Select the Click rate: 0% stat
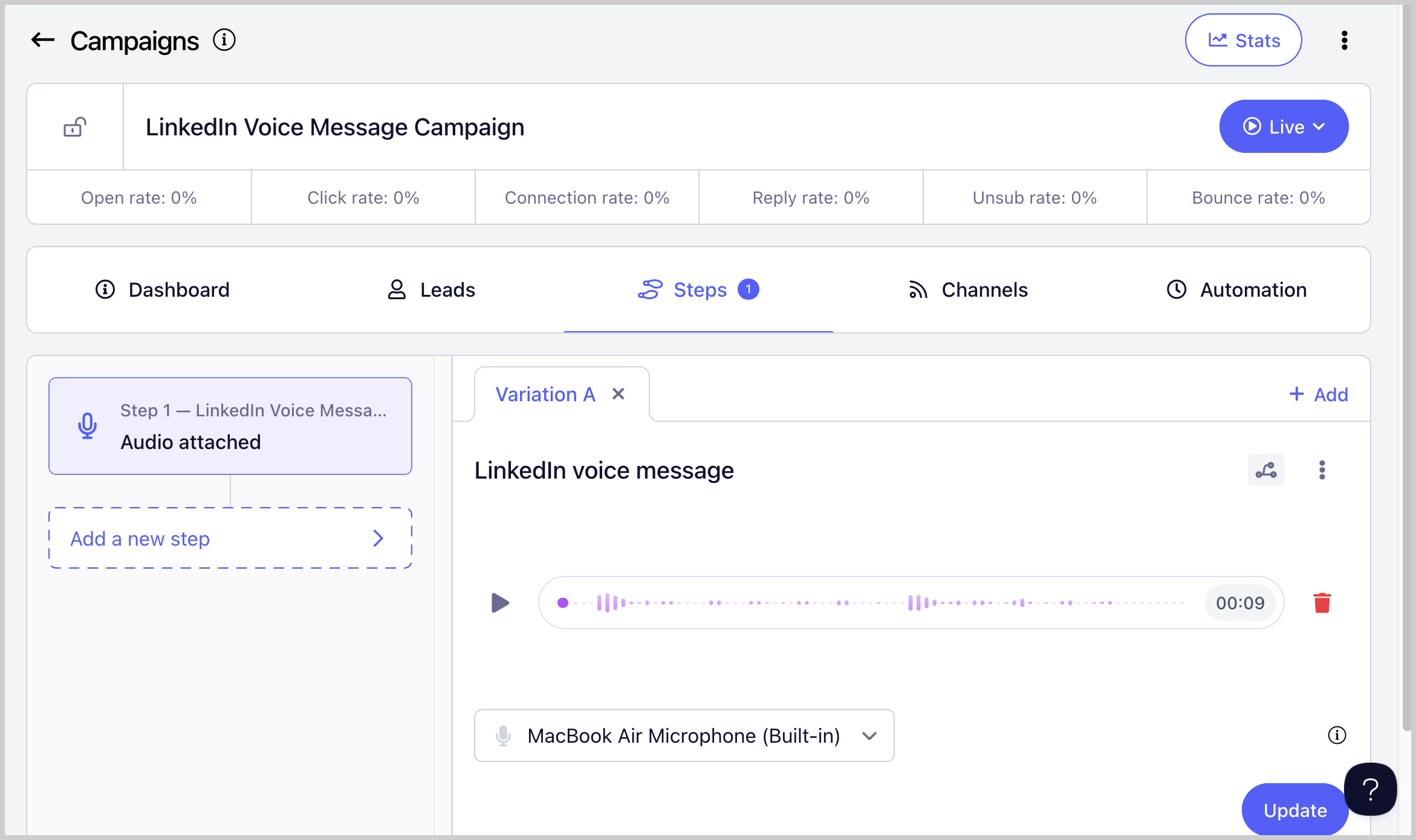Image resolution: width=1416 pixels, height=840 pixels. [x=363, y=198]
